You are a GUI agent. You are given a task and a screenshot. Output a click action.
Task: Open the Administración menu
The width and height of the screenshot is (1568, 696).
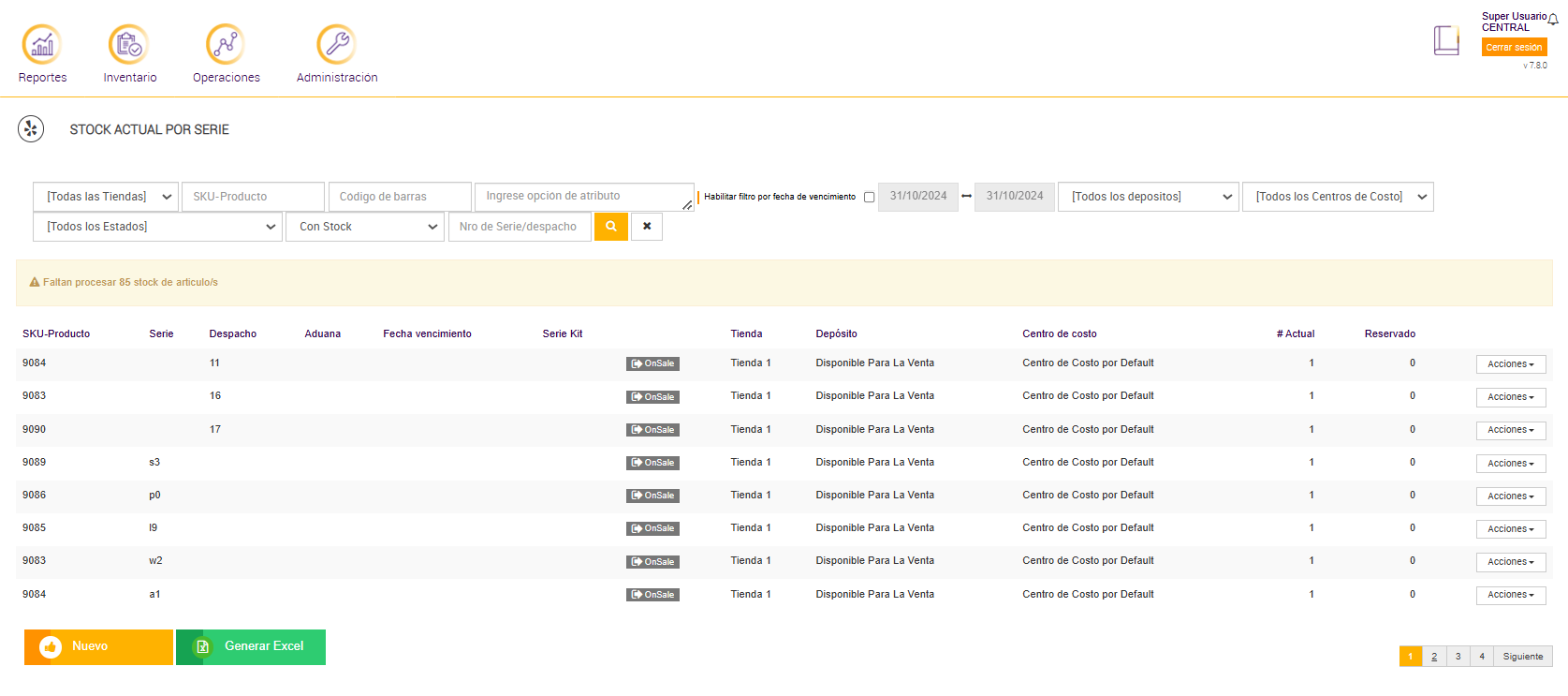(x=337, y=54)
